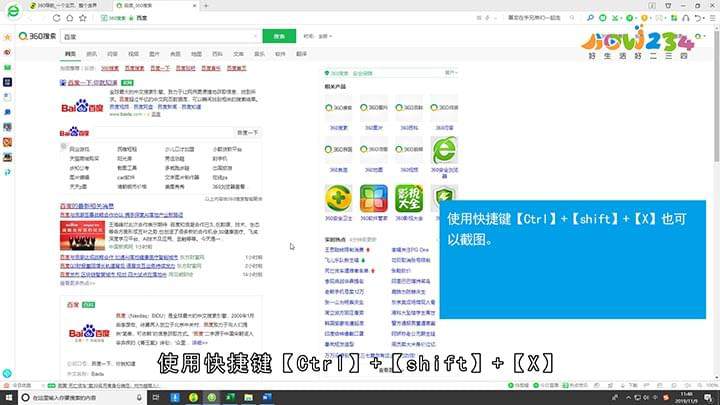Open the 360安全卫士 yellow plus icon
720x405 pixels.
(x=338, y=198)
